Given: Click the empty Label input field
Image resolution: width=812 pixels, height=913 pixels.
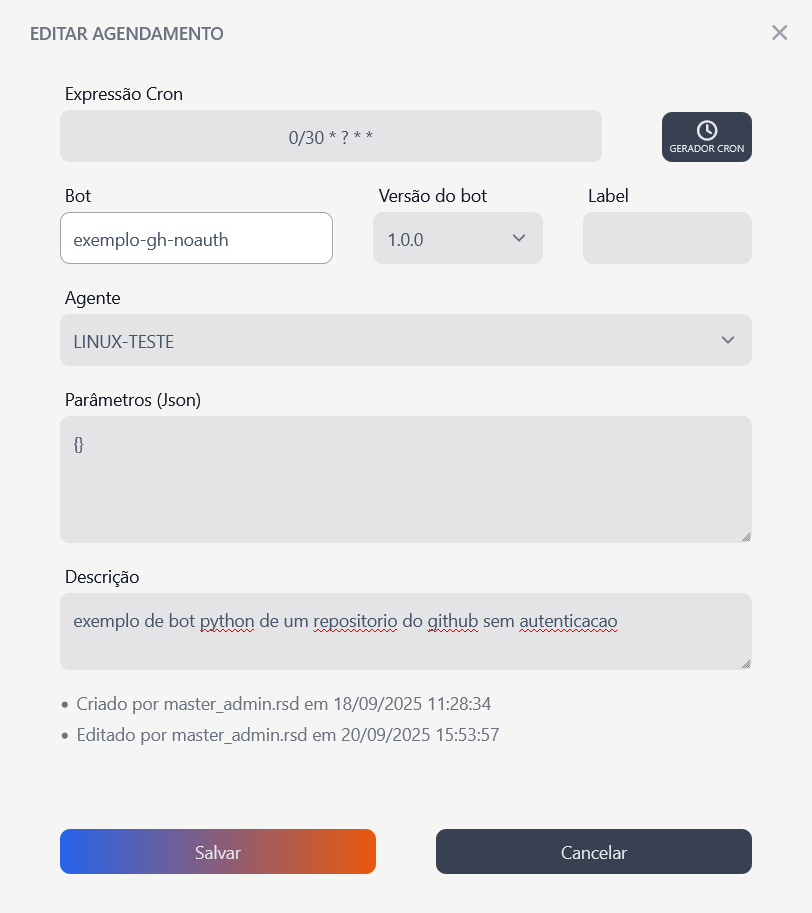Looking at the screenshot, I should 667,238.
